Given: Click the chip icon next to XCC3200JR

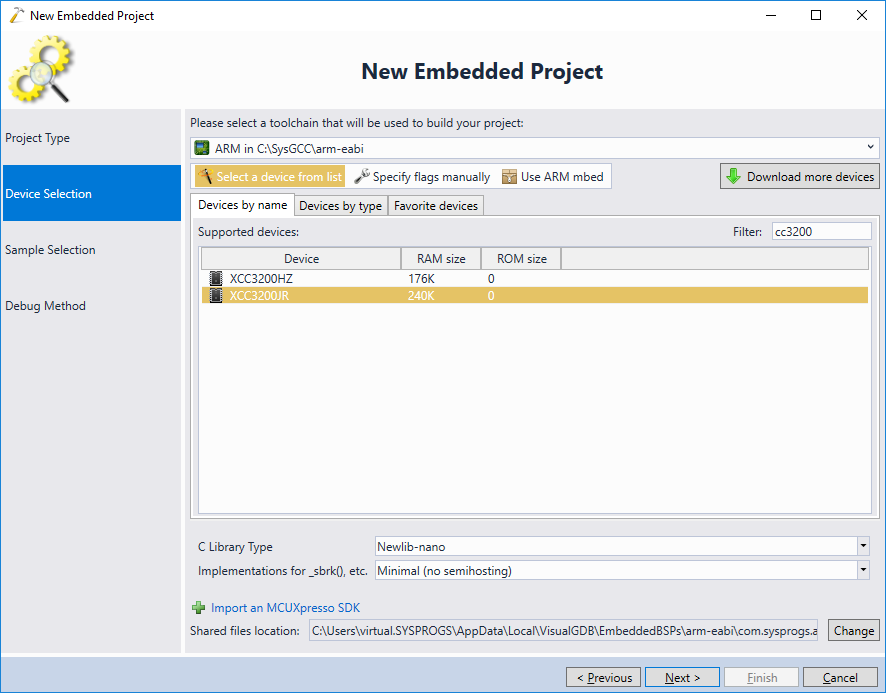Looking at the screenshot, I should pyautogui.click(x=216, y=295).
